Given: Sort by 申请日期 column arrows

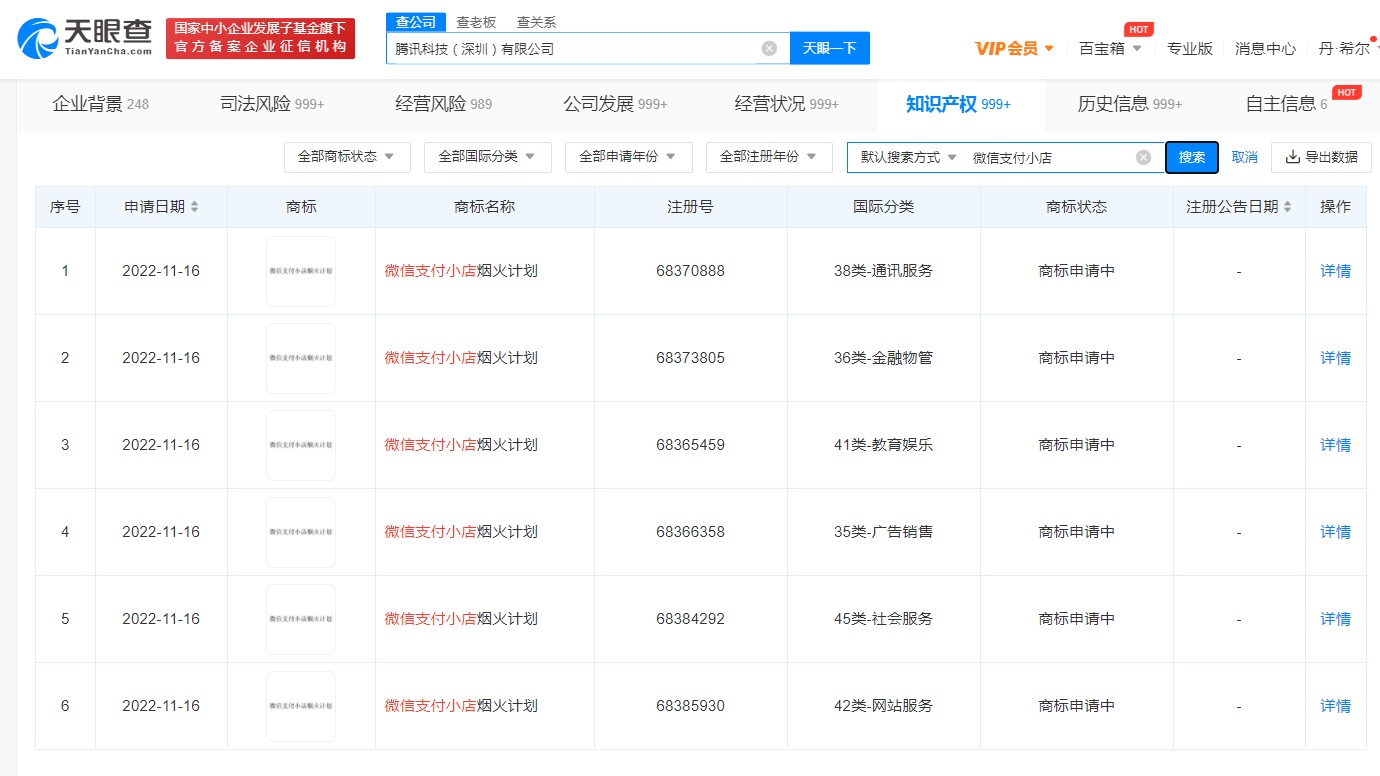Looking at the screenshot, I should [x=195, y=207].
